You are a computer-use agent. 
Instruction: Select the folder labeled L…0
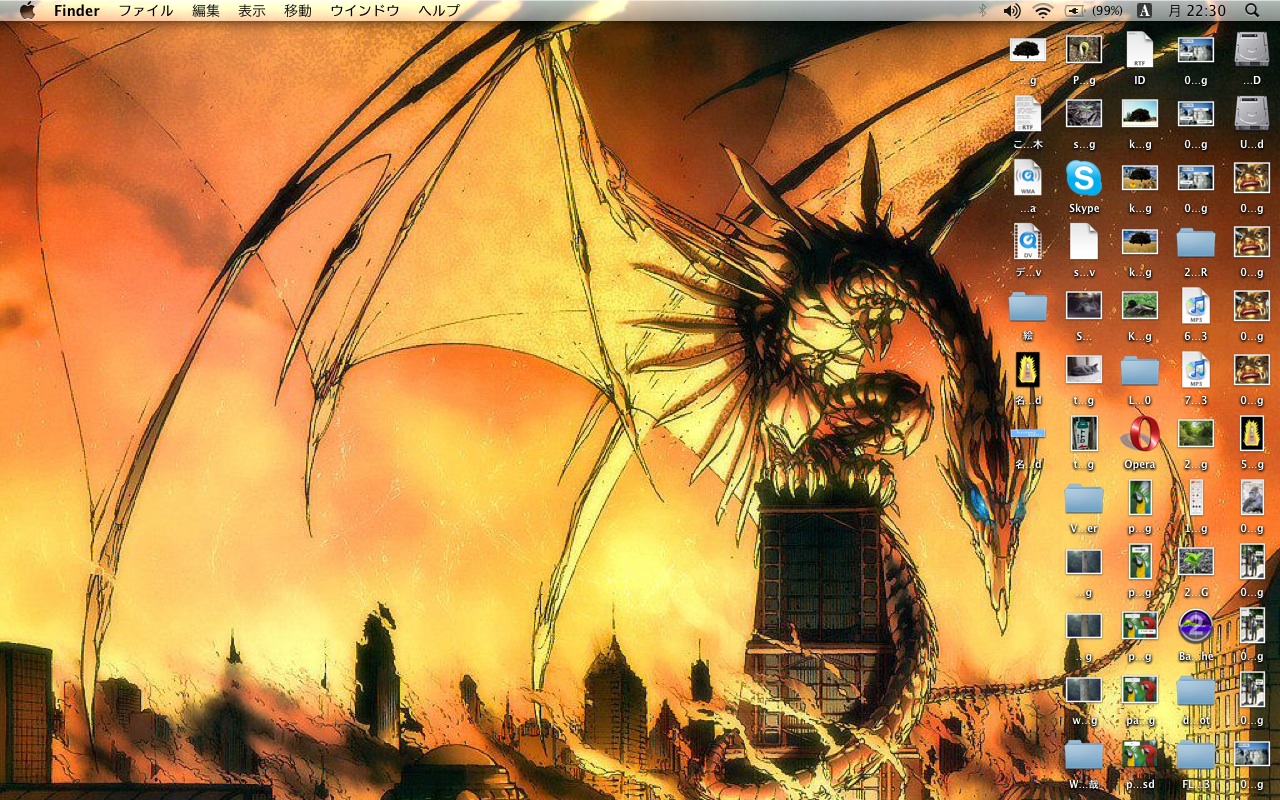click(x=1140, y=370)
